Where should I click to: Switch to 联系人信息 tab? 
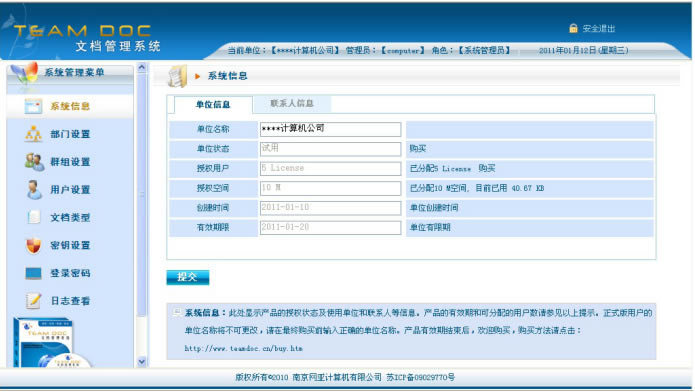292,103
